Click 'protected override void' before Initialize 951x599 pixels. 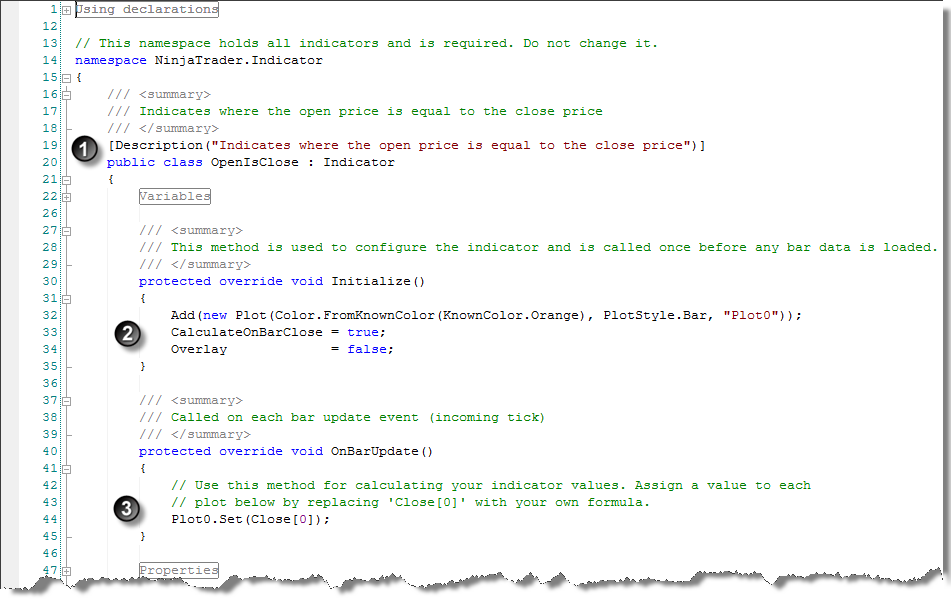coord(230,281)
